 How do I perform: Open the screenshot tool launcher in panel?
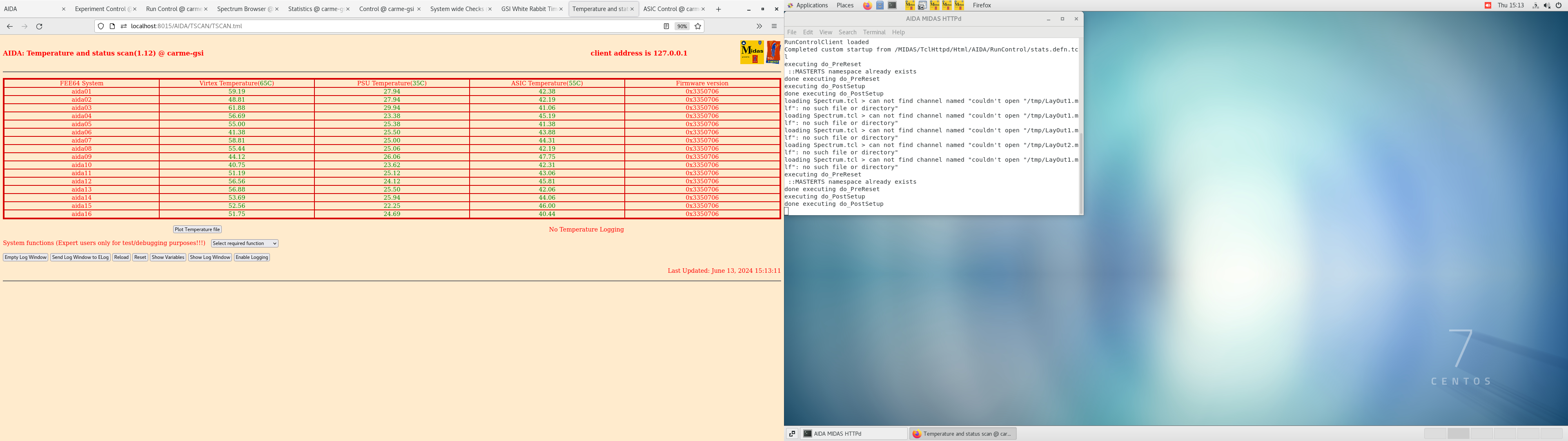[922, 5]
